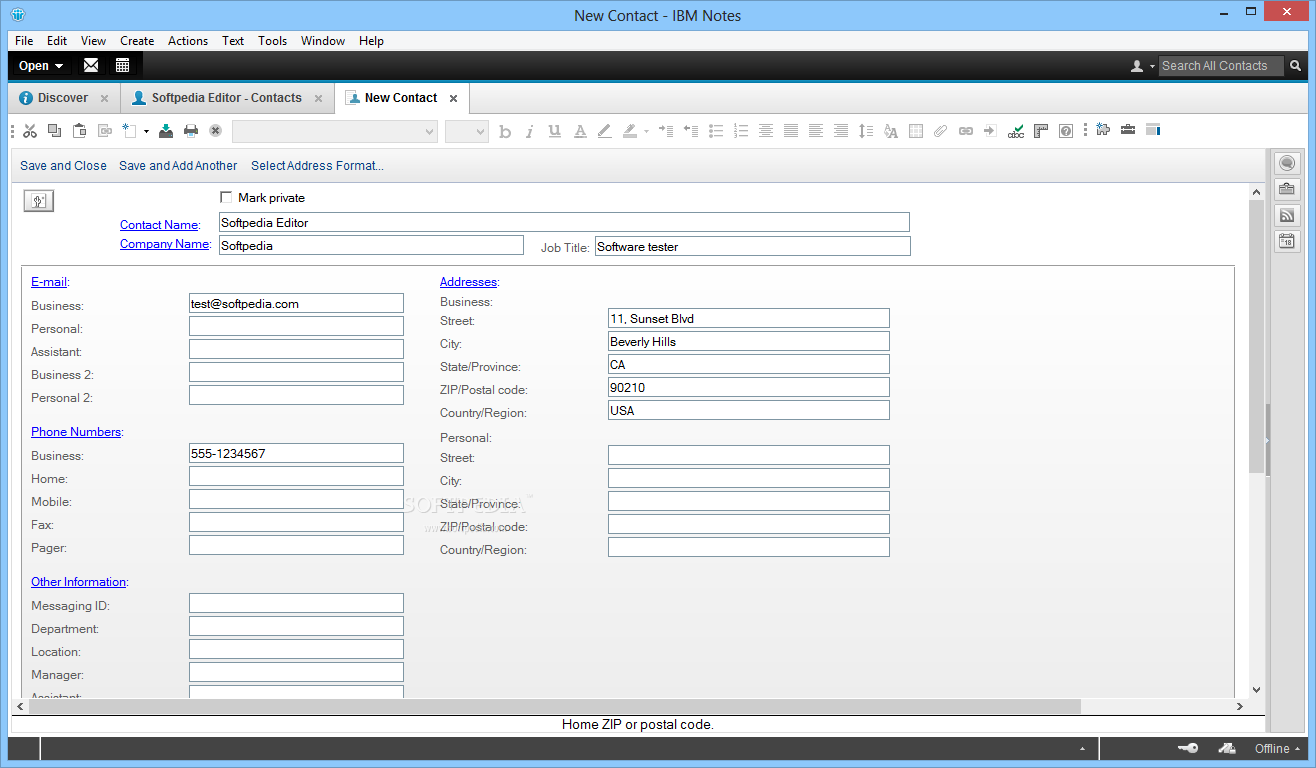Viewport: 1316px width, 768px height.
Task: Open Calendar via the grid icon
Action: pos(122,66)
